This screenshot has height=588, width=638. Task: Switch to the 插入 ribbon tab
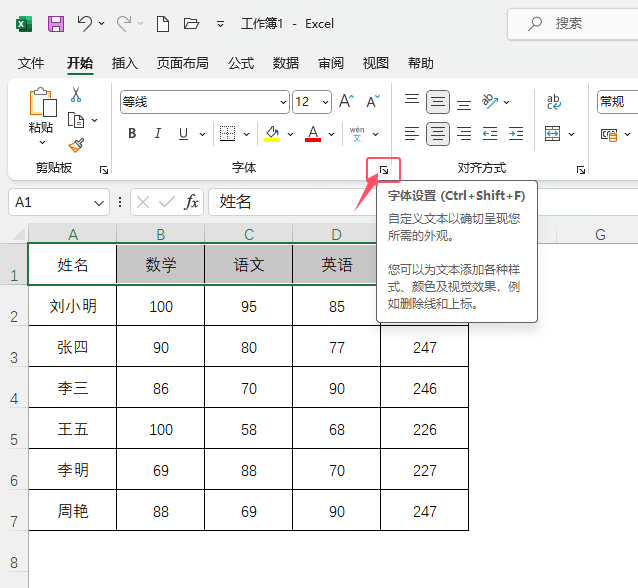pos(125,63)
